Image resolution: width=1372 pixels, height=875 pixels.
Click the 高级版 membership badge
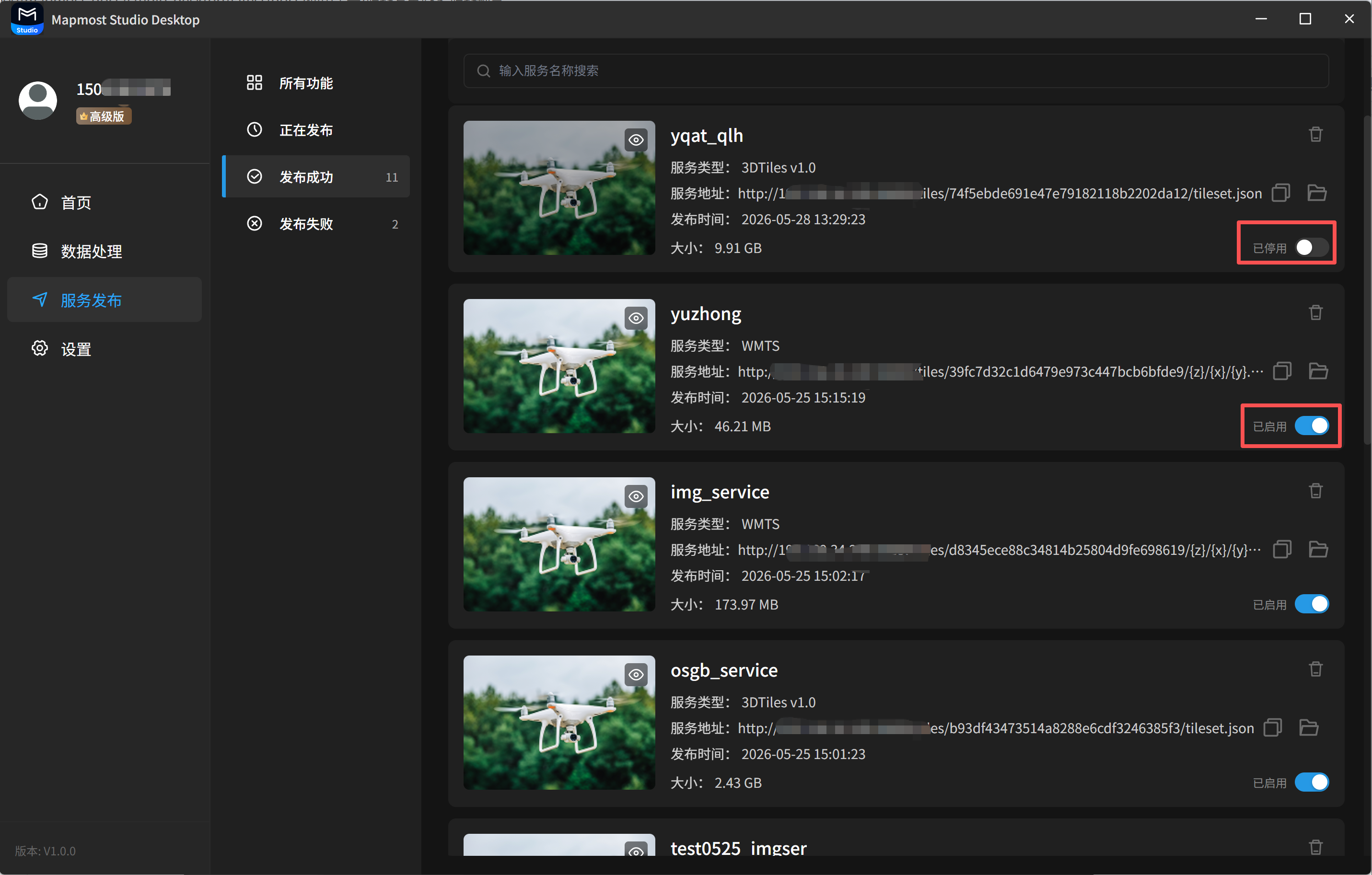click(x=104, y=116)
